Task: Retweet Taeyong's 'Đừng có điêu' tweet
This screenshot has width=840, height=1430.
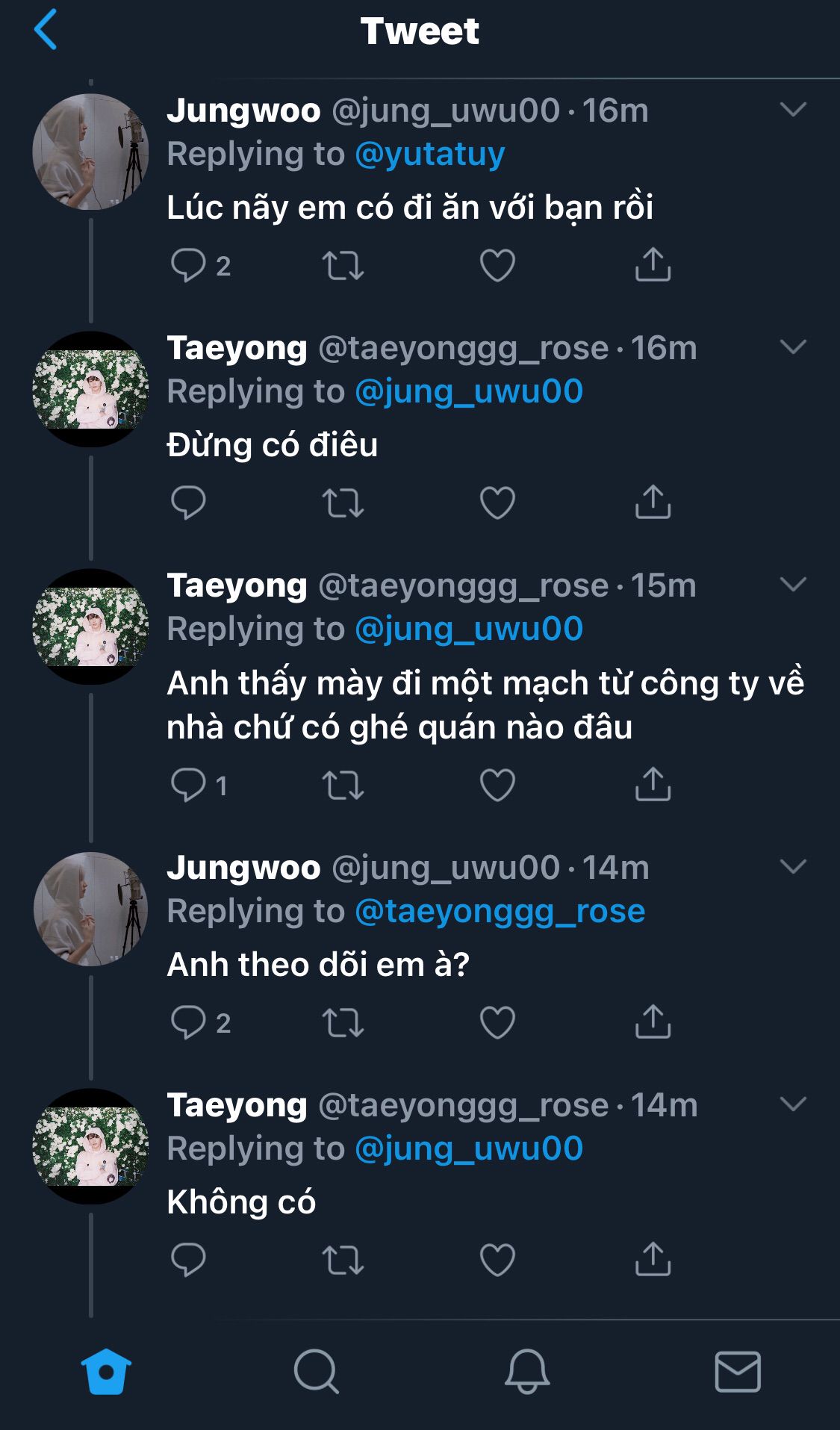Action: point(343,503)
